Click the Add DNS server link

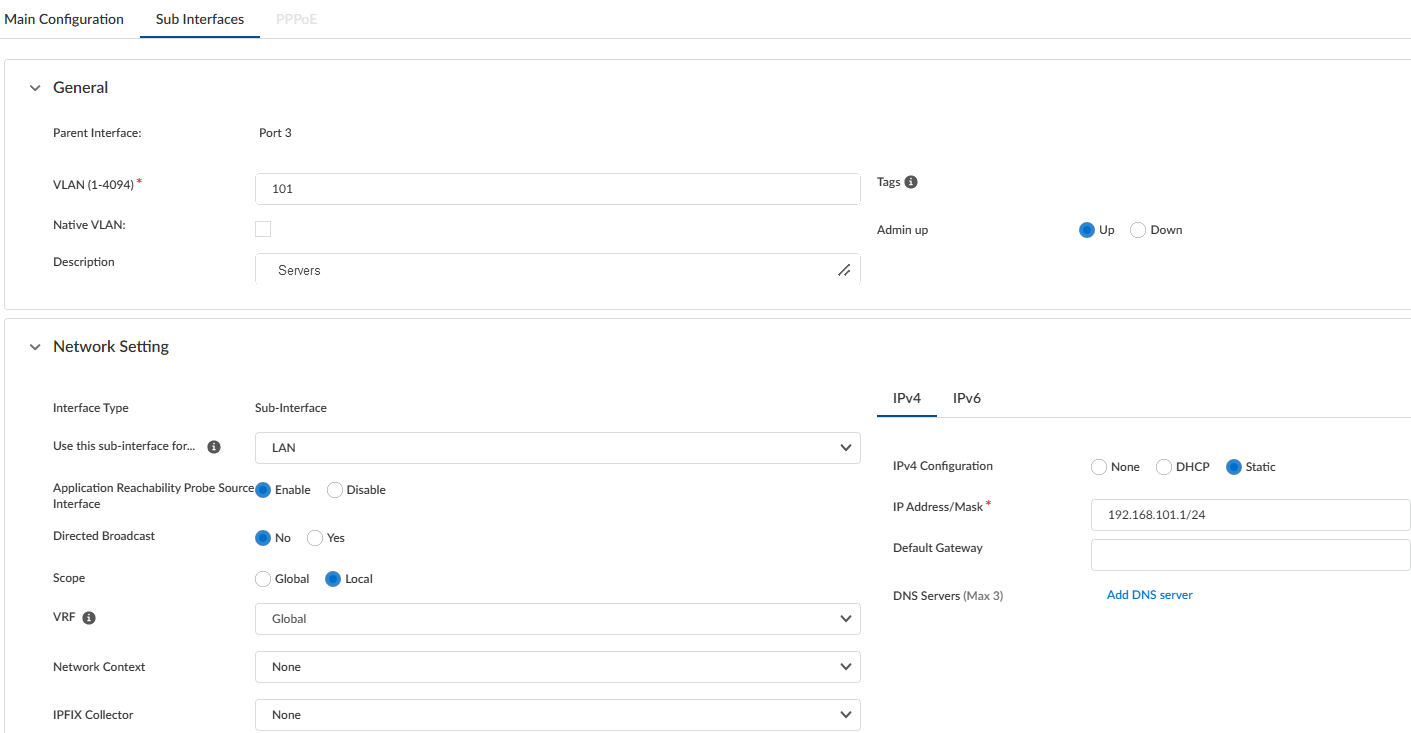coord(1149,595)
